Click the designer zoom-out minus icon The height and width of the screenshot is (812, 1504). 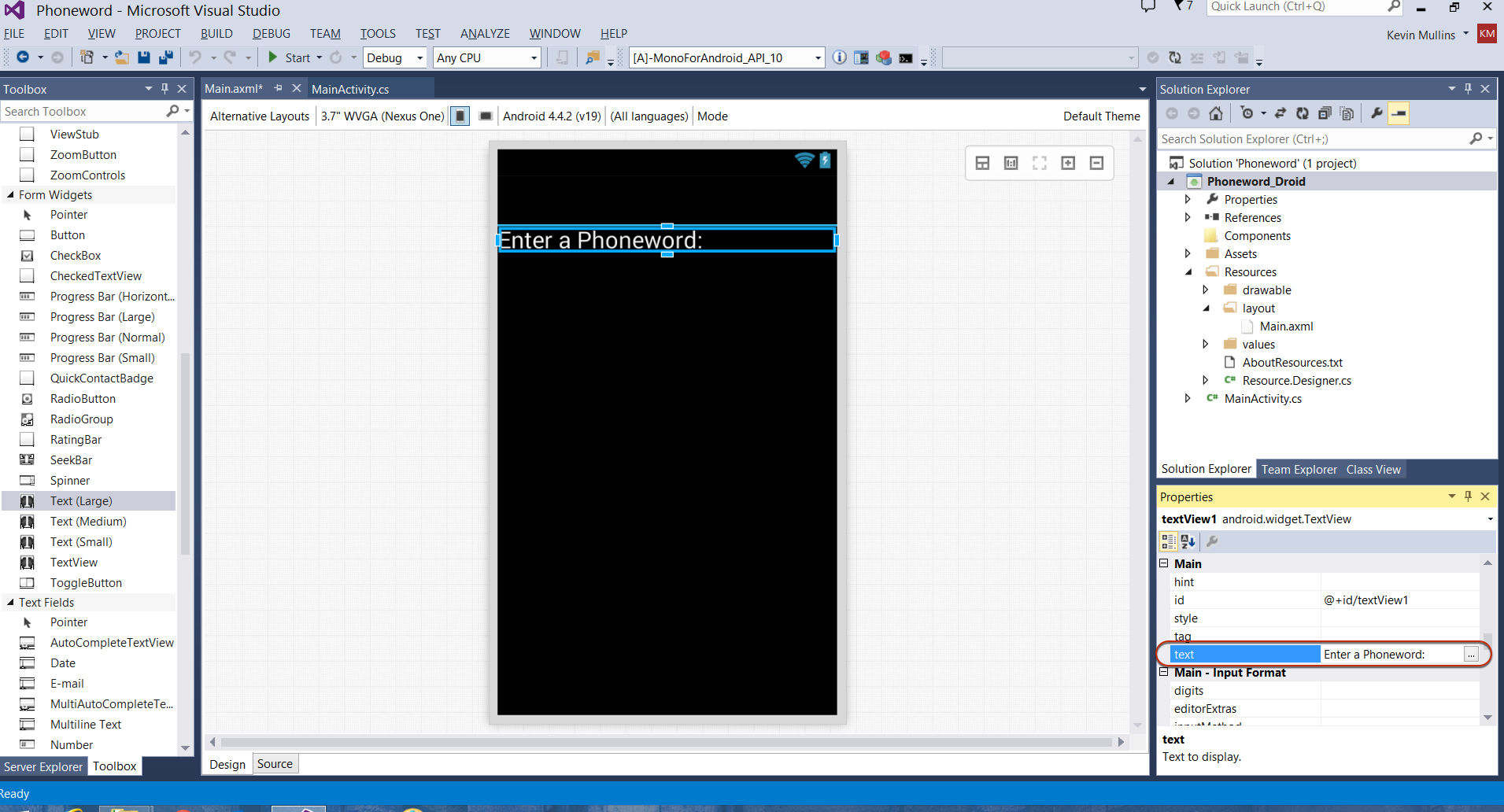pos(1096,163)
